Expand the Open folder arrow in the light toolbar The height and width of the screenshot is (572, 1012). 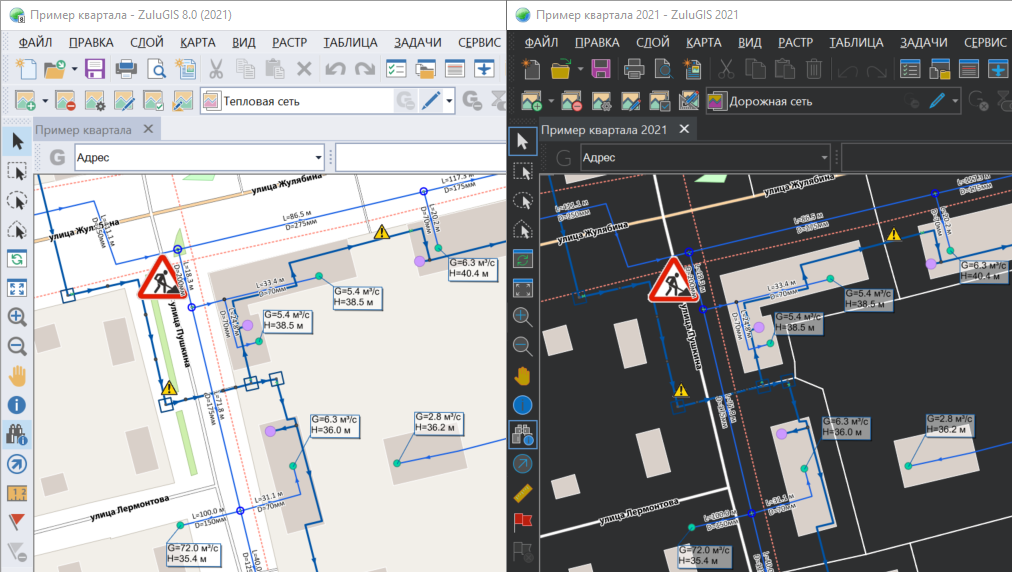click(x=74, y=69)
